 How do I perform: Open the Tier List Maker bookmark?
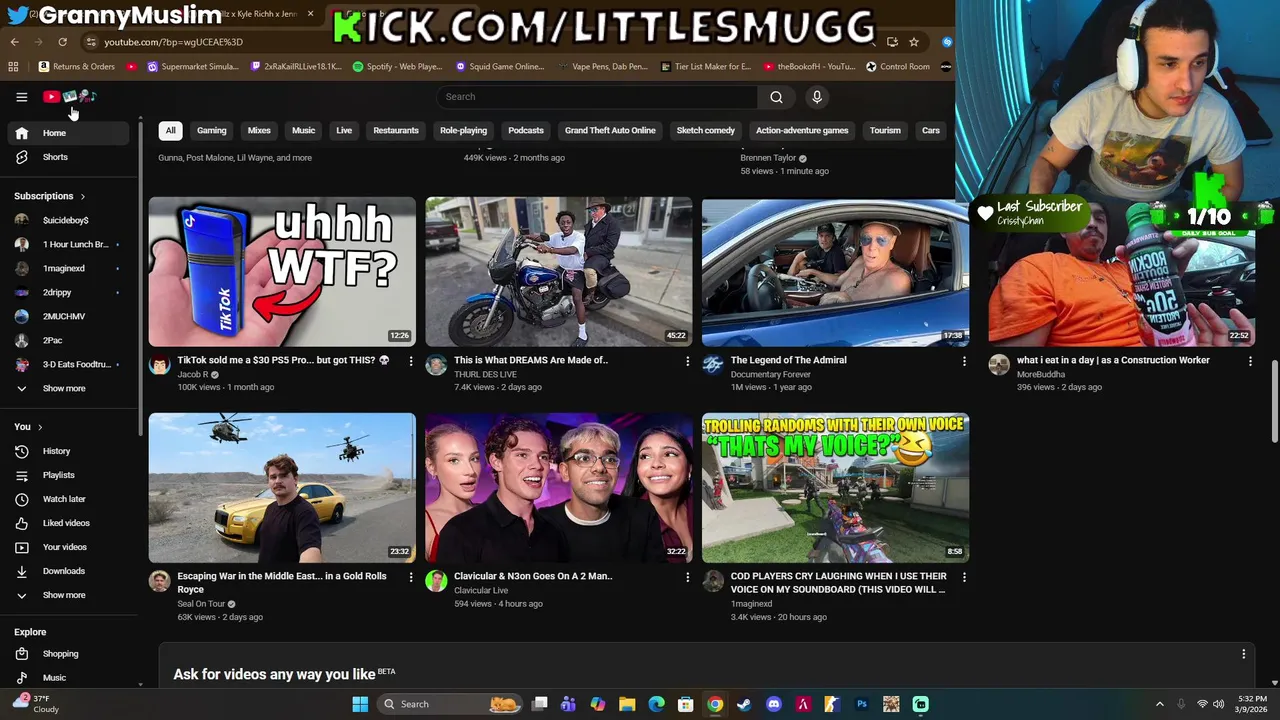coord(706,67)
